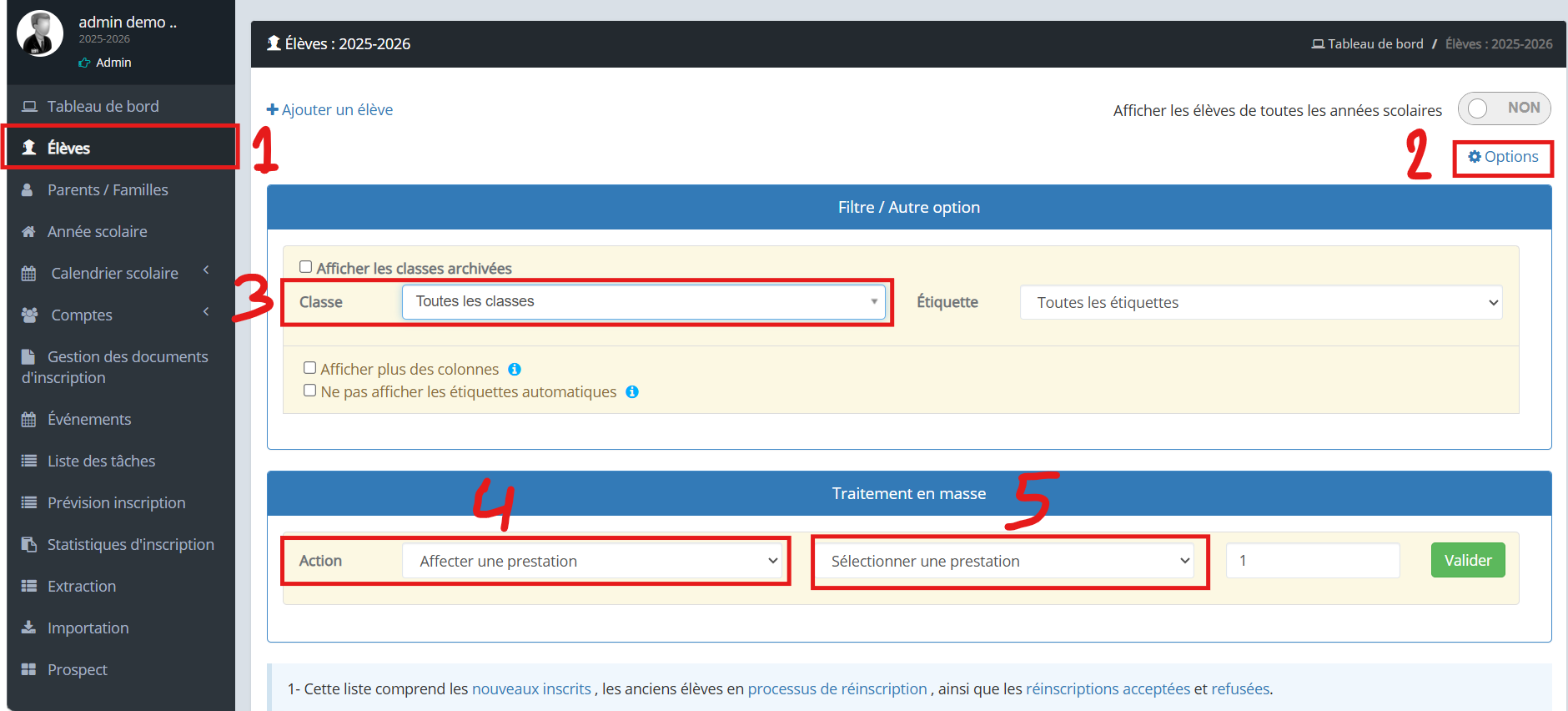Open the Élèves menu in sidebar
Viewport: 1568px width, 711px height.
click(x=69, y=149)
